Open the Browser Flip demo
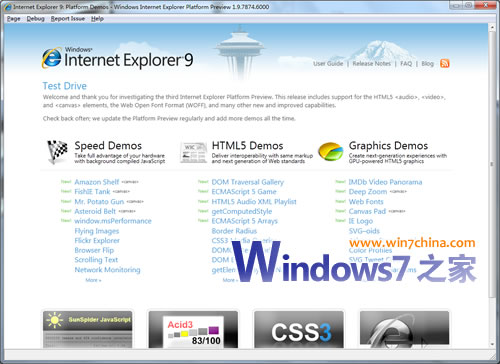 [94, 250]
